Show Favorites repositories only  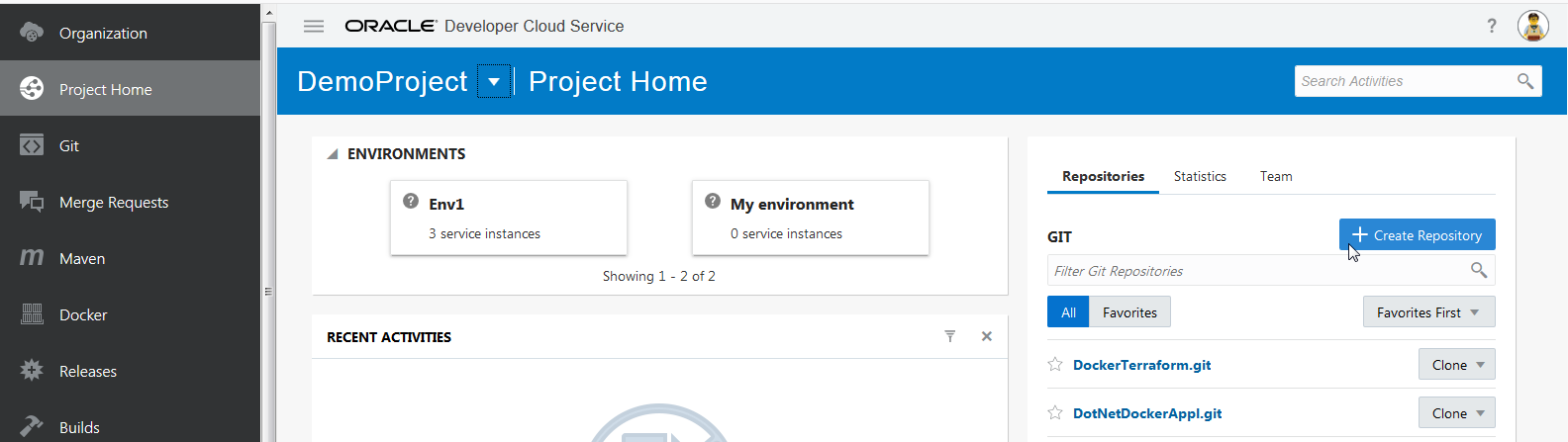[x=1129, y=312]
